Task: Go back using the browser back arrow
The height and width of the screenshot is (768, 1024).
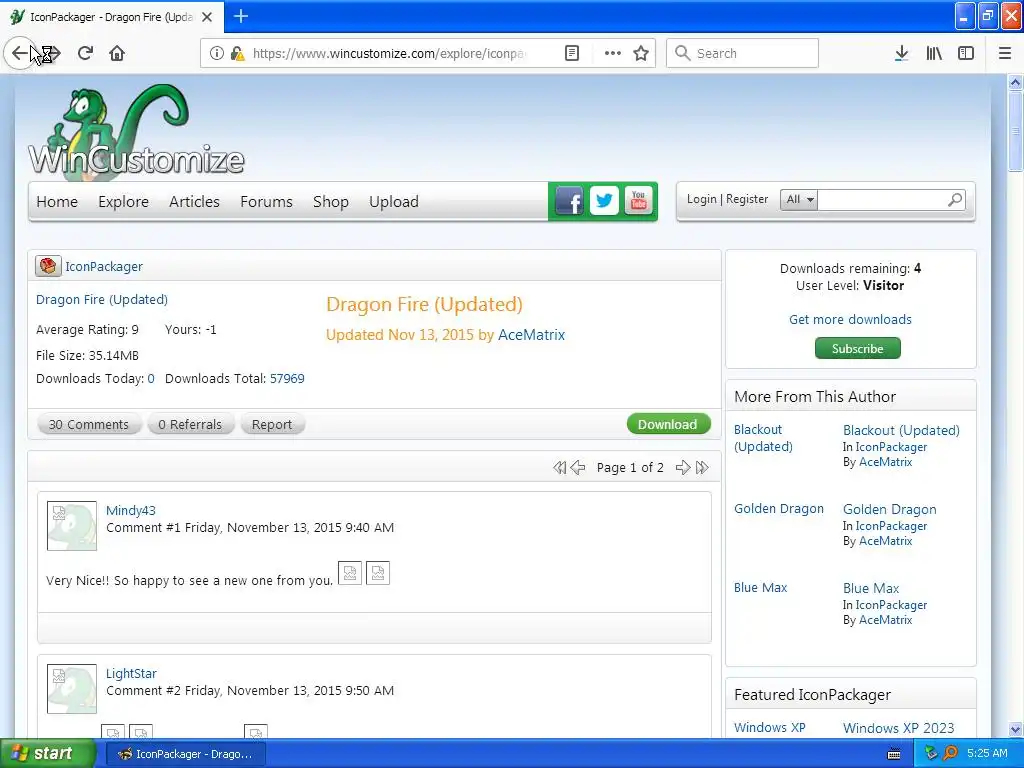Action: [x=20, y=53]
